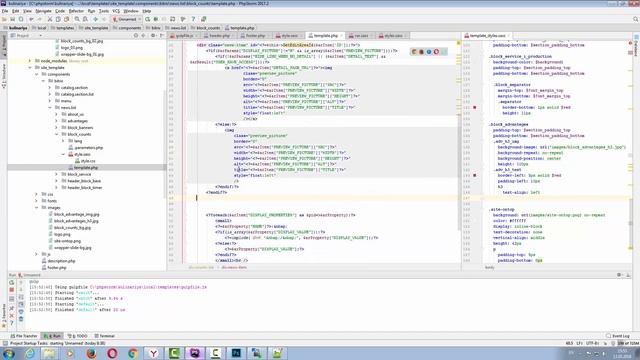640x360 pixels.
Task: Click Clear All trash icon in Run console
Action: (x=21, y=319)
